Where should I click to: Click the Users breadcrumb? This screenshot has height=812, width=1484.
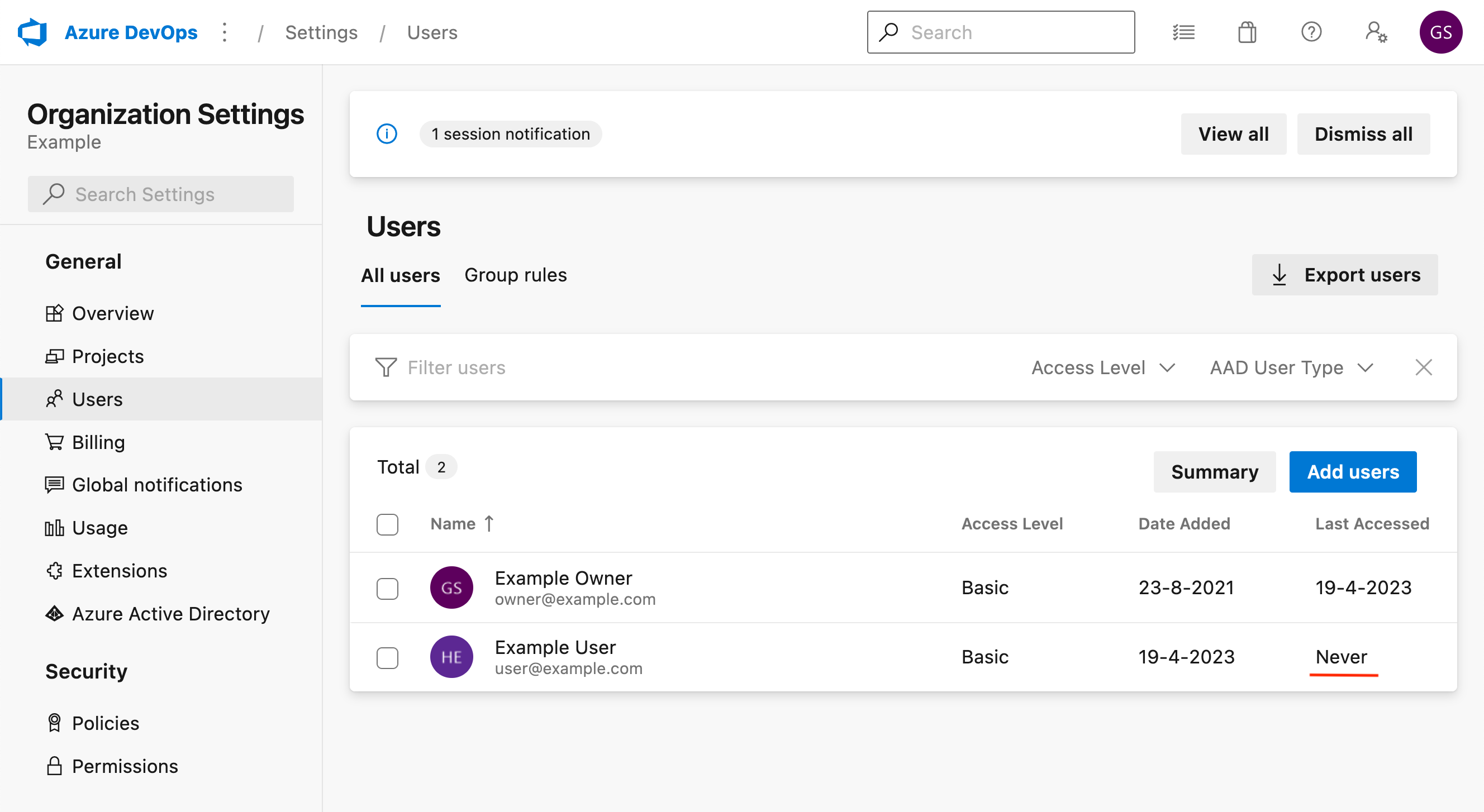click(x=432, y=32)
